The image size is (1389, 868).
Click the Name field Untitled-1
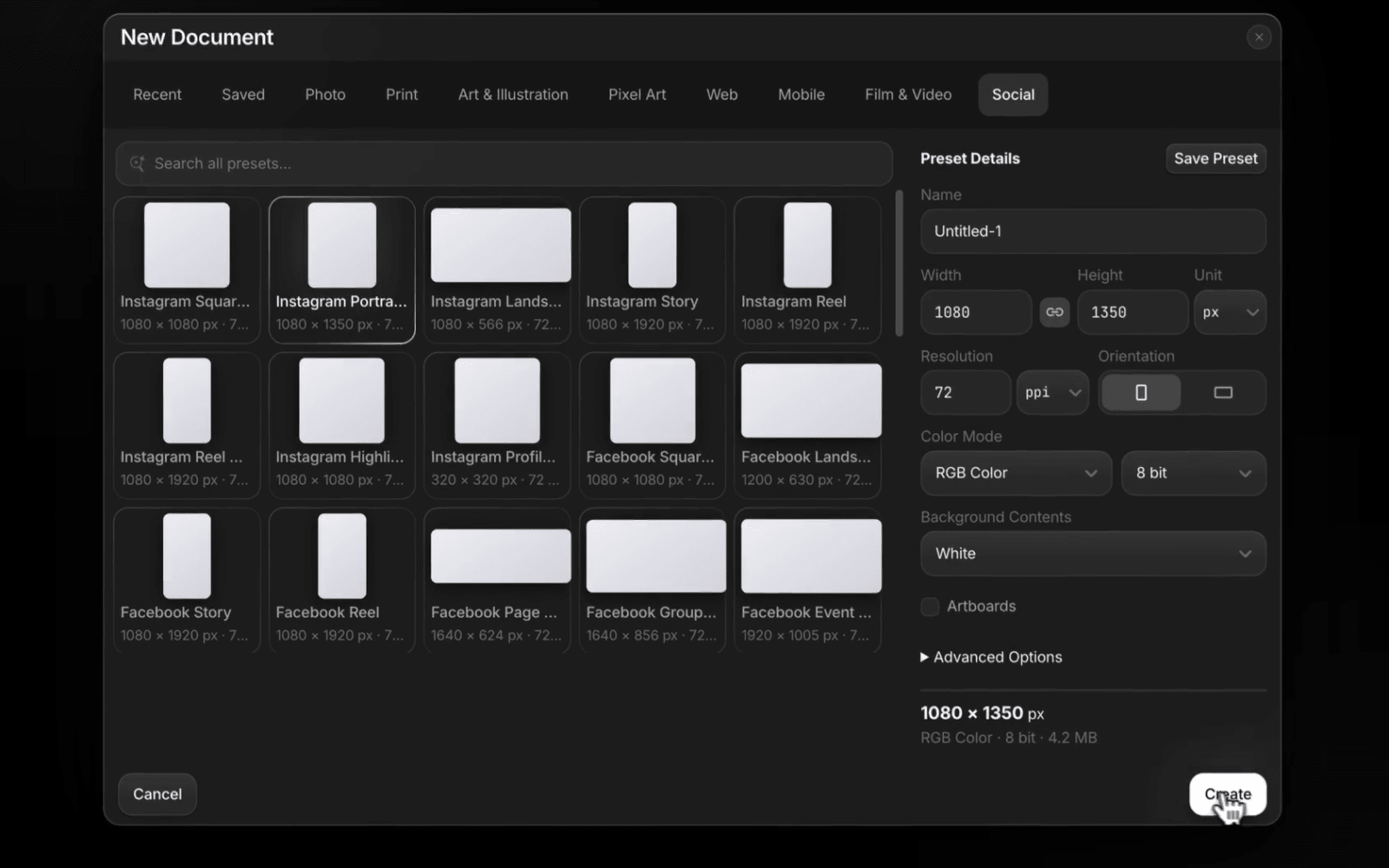coord(1093,231)
